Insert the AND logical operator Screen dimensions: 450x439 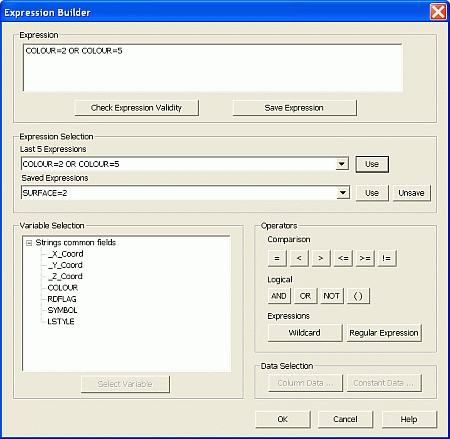(x=279, y=296)
